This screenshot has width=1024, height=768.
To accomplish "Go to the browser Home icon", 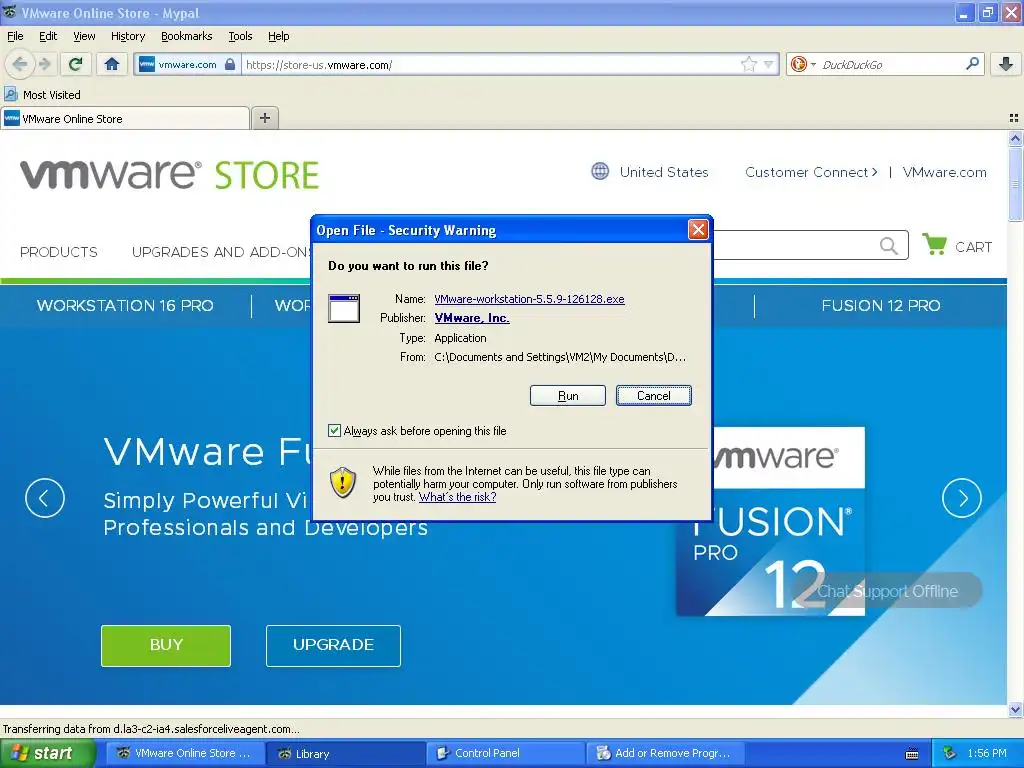I will [112, 64].
